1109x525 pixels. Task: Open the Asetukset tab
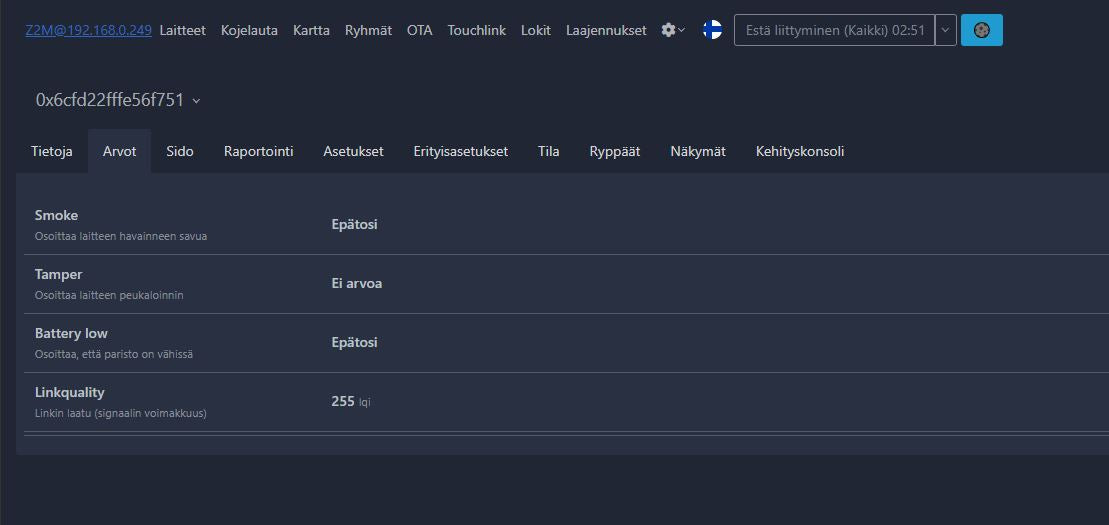click(x=353, y=151)
